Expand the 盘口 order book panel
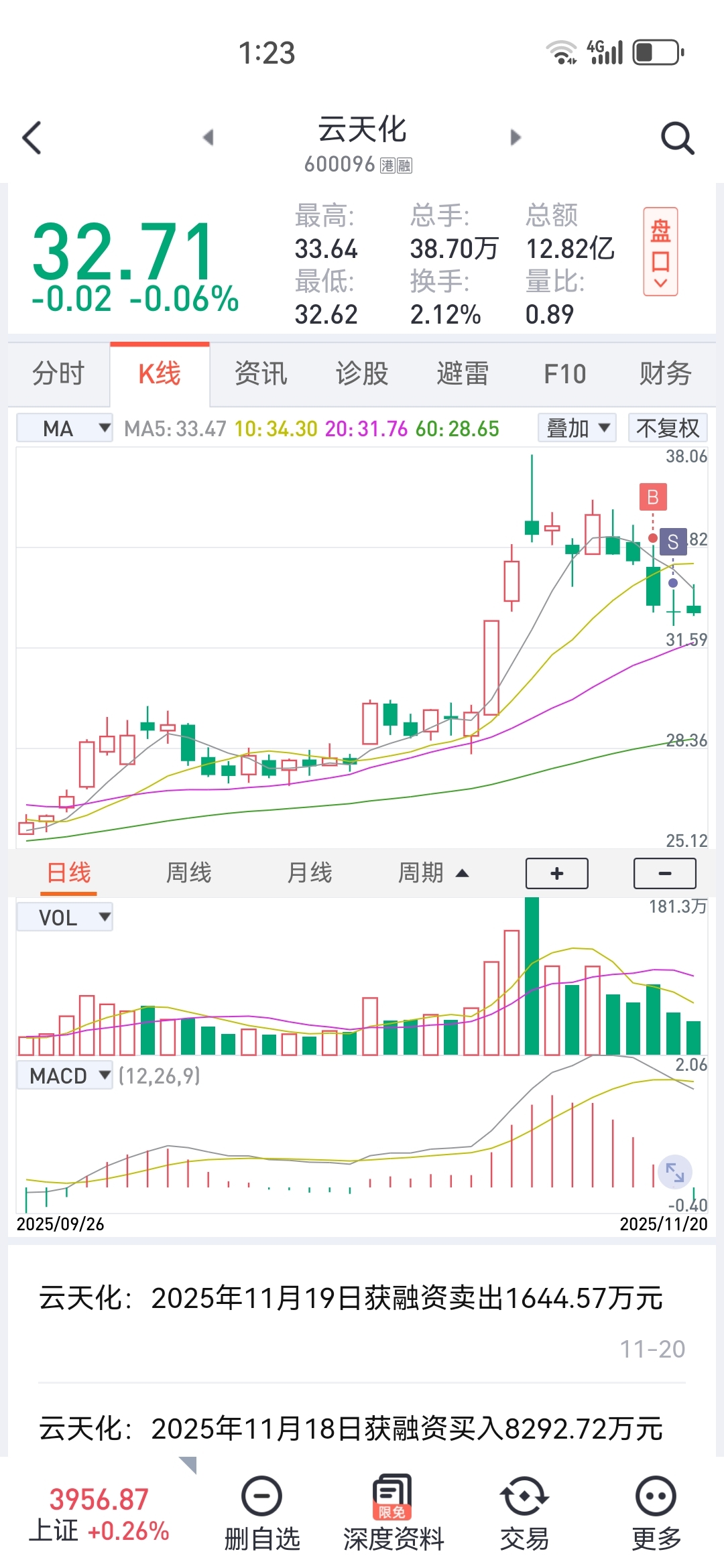724x1568 pixels. click(x=660, y=252)
